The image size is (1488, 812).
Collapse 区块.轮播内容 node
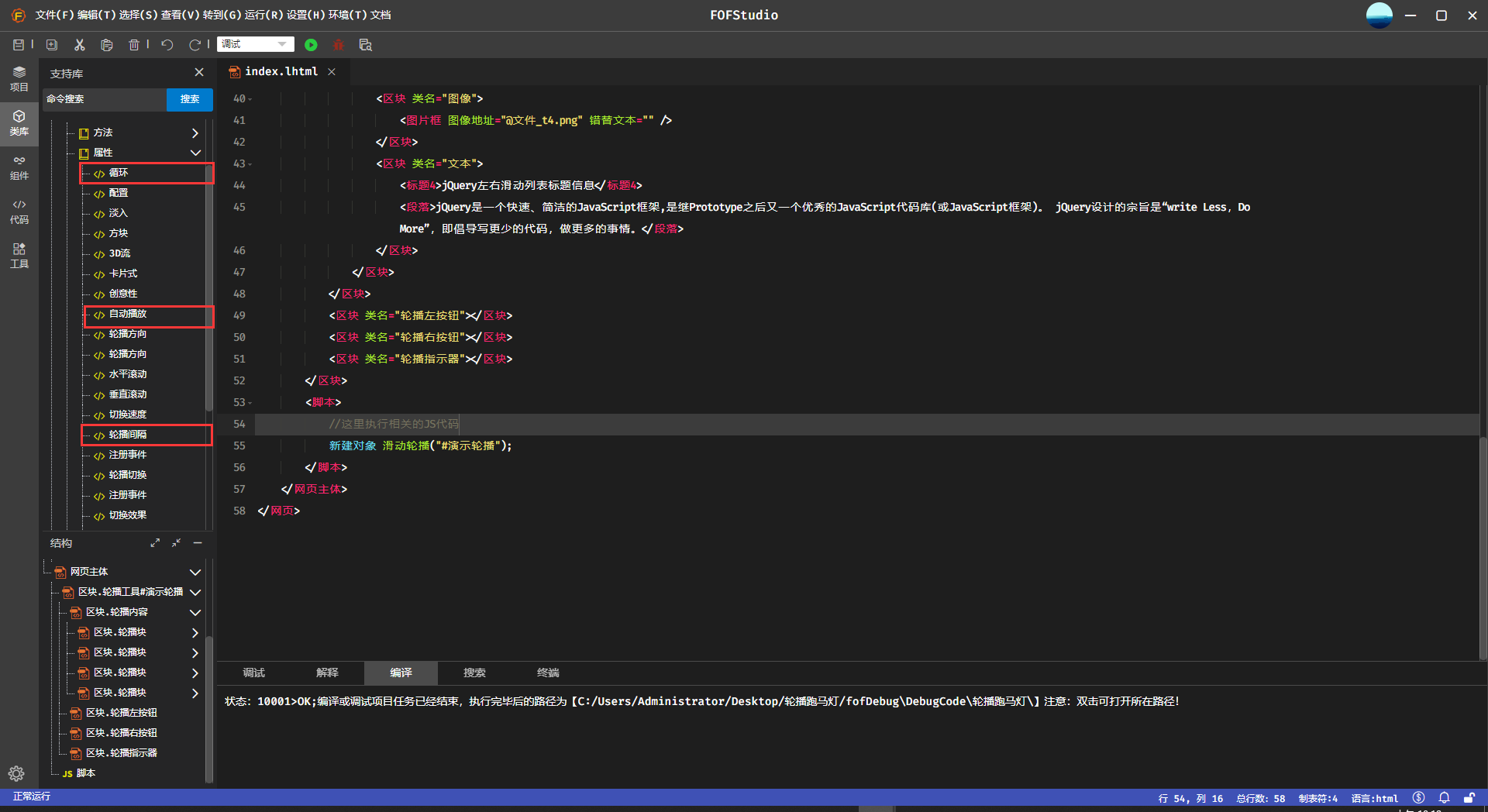pyautogui.click(x=195, y=612)
